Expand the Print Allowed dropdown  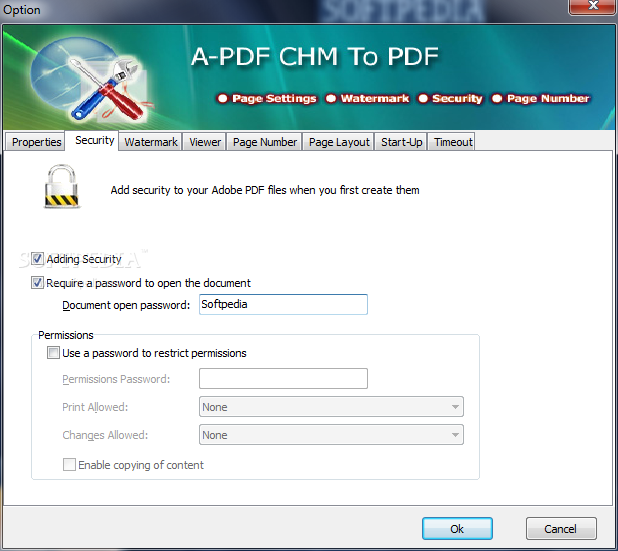click(331, 406)
